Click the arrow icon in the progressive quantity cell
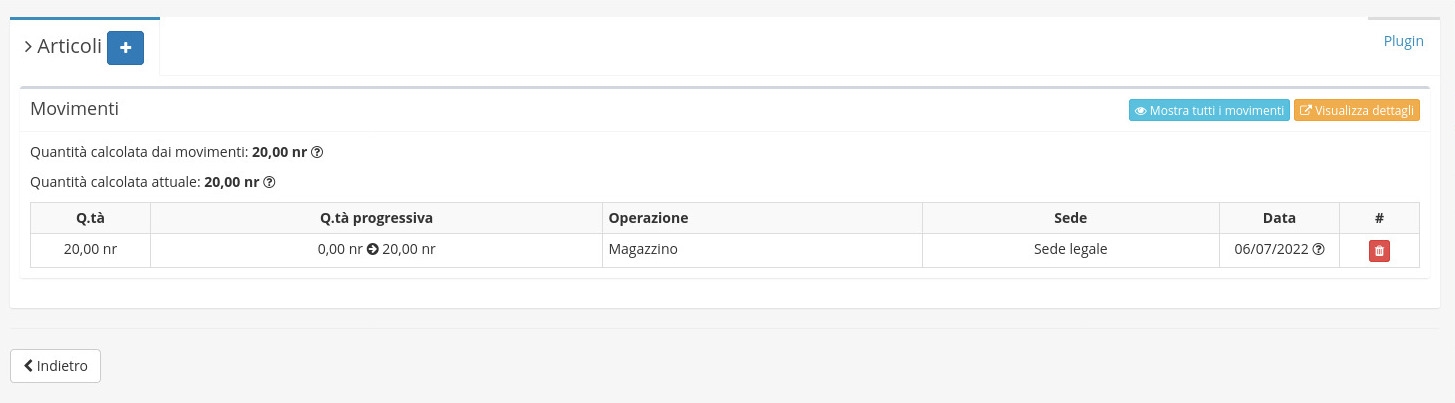1455x403 pixels. pos(372,250)
